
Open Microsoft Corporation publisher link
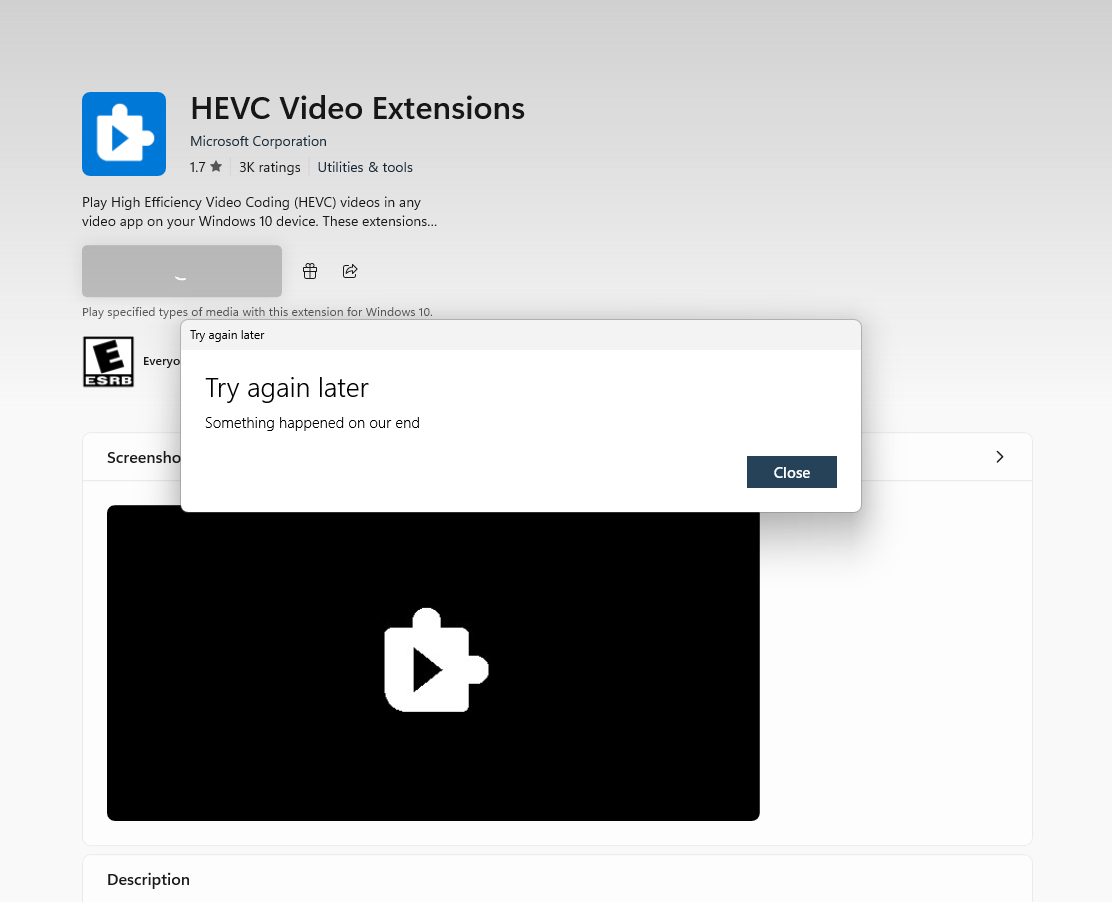(258, 141)
